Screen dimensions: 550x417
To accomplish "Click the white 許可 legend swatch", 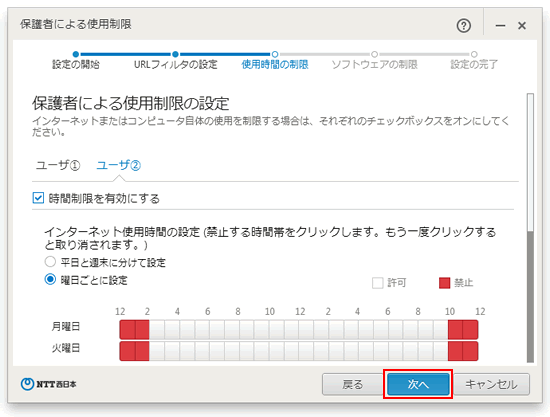I will click(x=377, y=283).
